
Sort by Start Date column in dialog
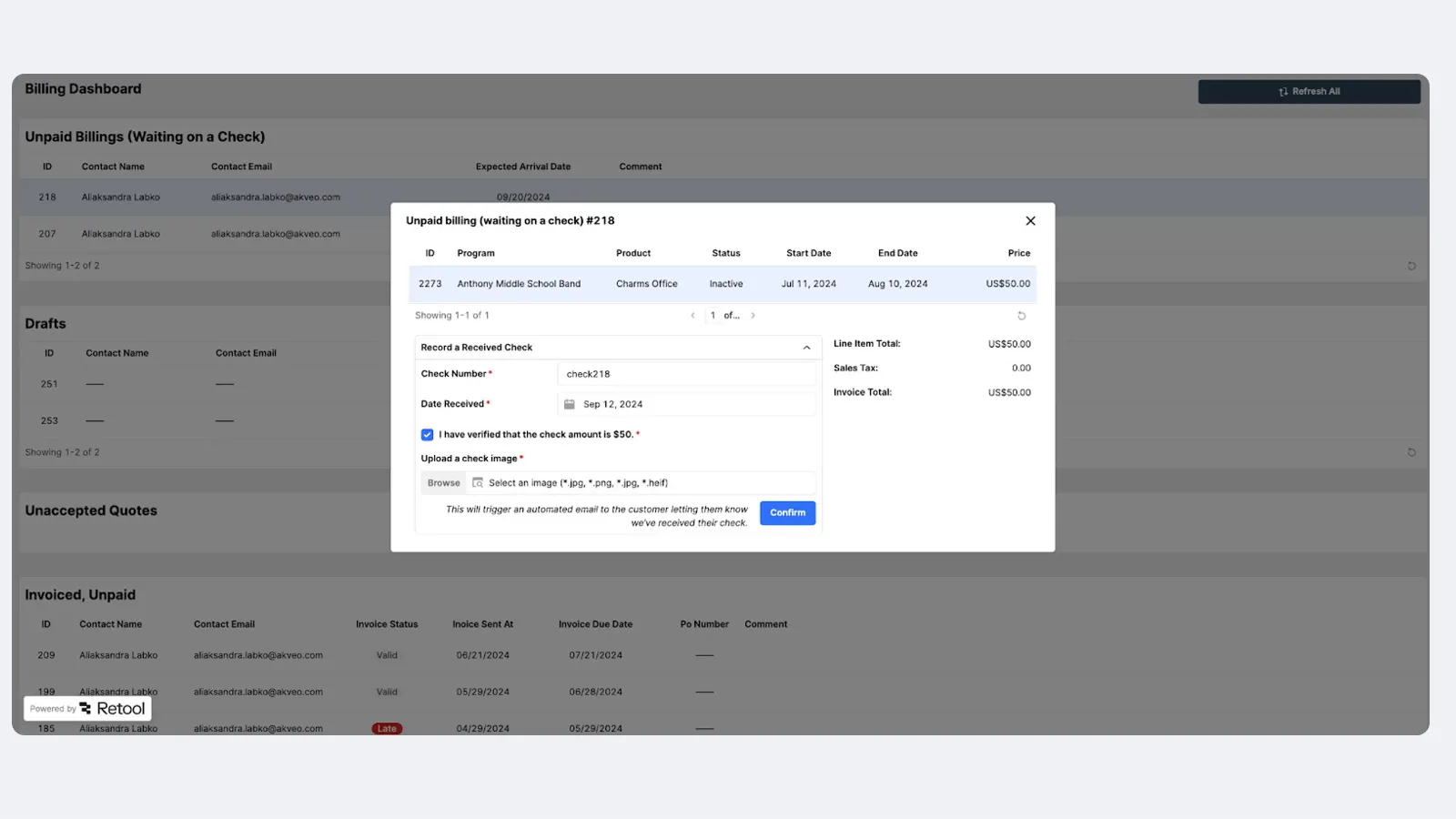[808, 253]
